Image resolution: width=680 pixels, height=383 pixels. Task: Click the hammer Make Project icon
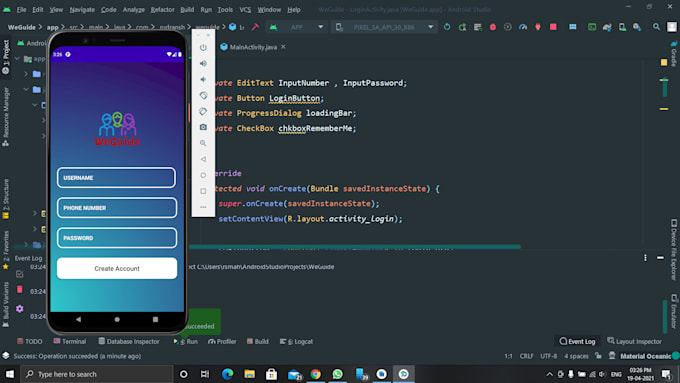pos(255,27)
